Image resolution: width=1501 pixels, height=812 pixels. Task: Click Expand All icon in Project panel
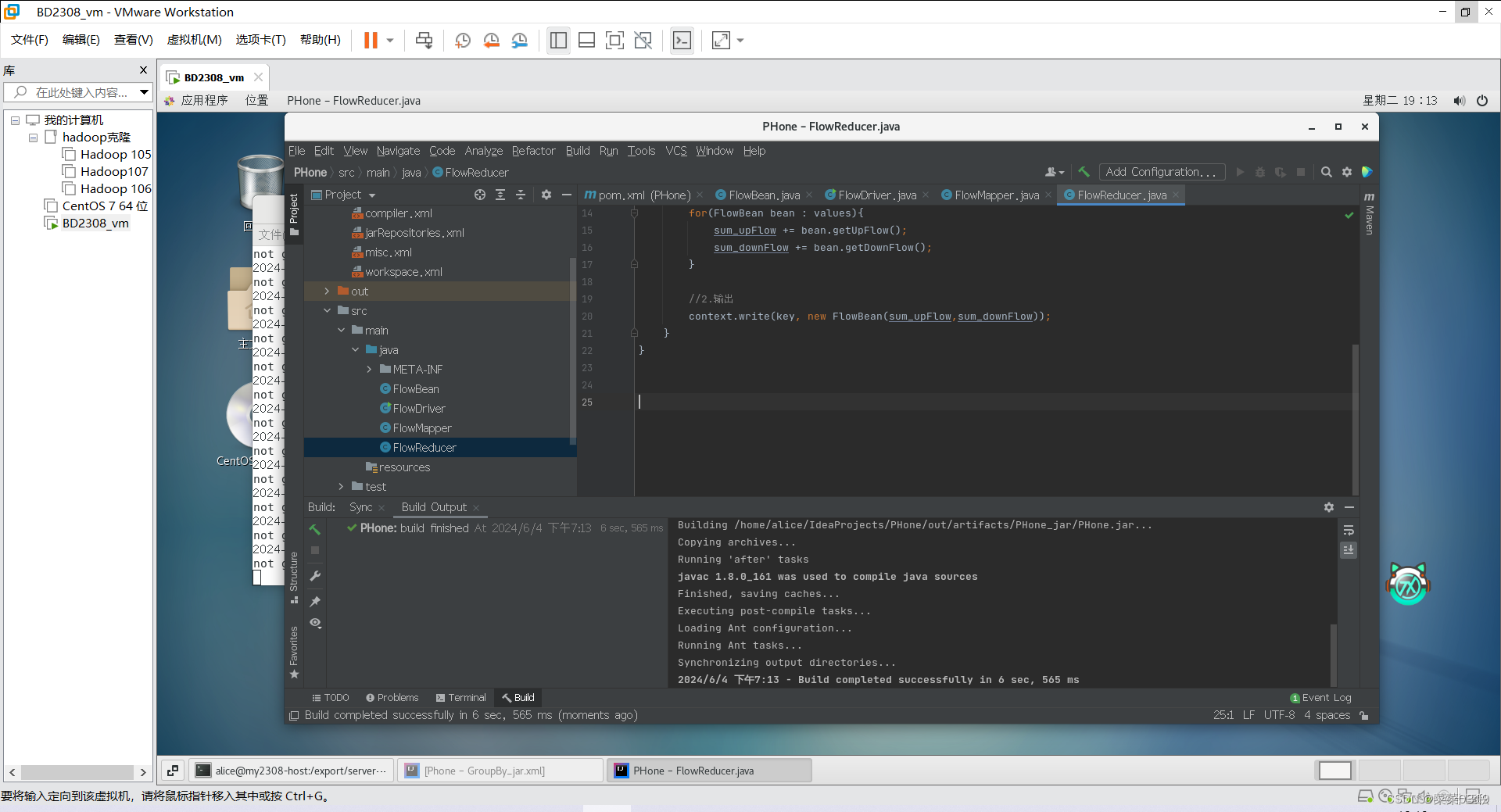500,195
